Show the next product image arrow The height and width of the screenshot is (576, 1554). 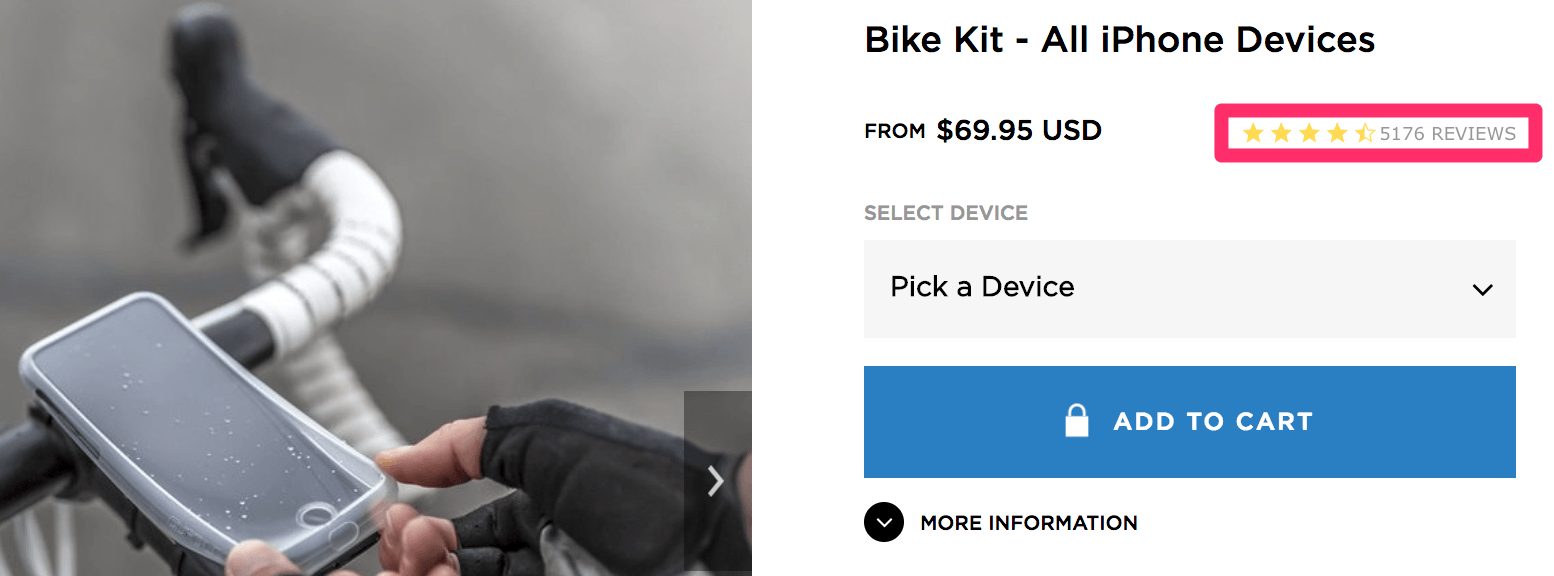(x=716, y=482)
